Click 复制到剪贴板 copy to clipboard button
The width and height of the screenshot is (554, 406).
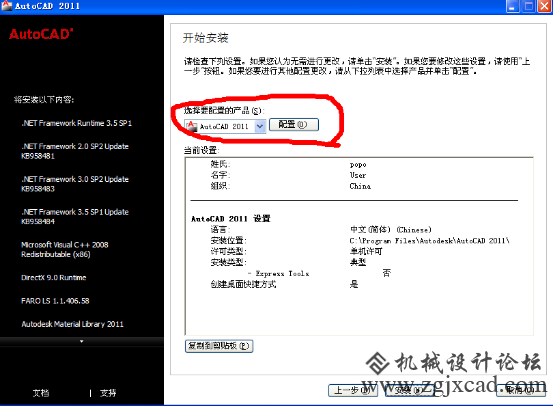[219, 346]
